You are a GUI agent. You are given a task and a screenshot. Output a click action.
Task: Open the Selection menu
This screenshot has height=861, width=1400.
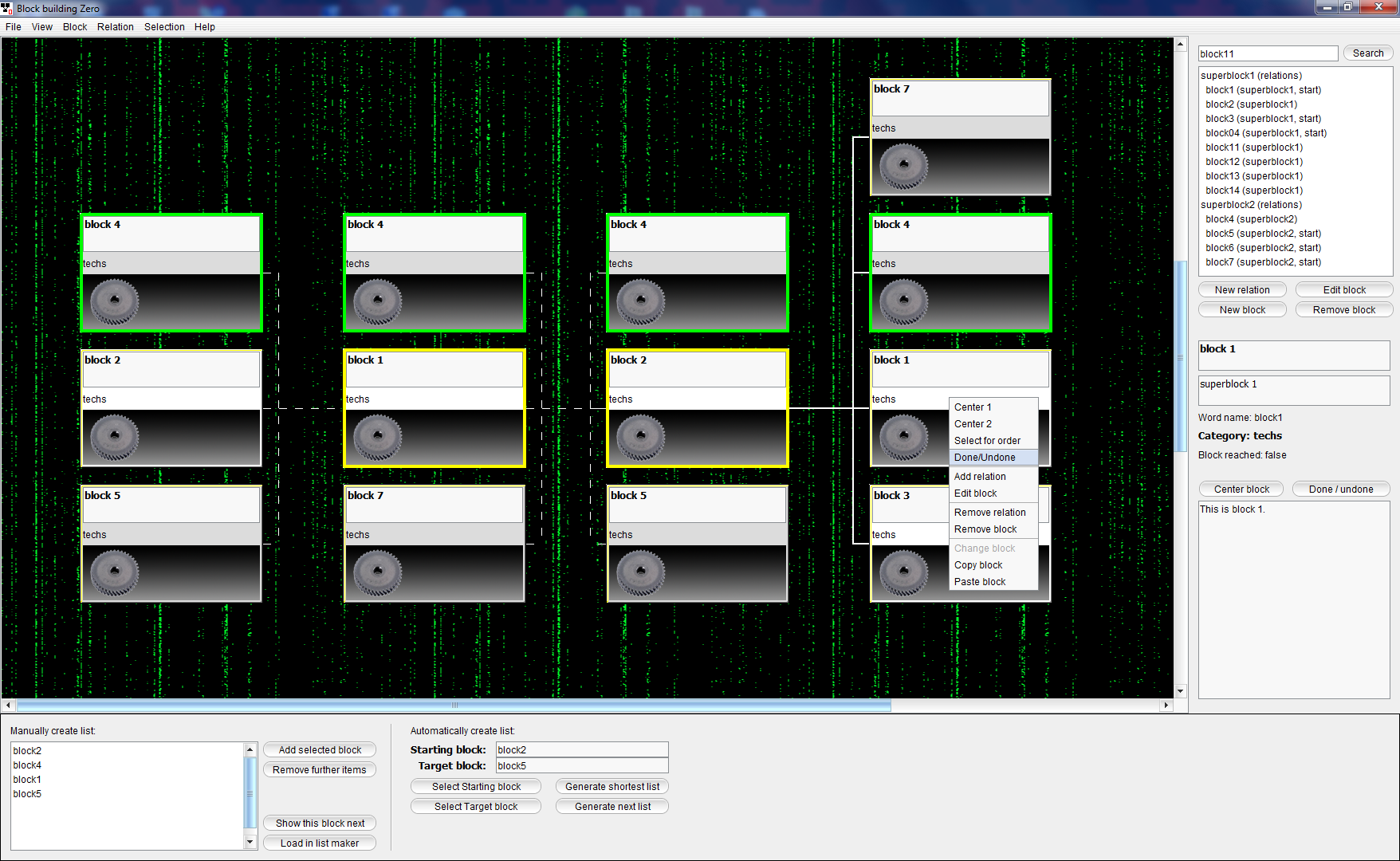pyautogui.click(x=164, y=27)
